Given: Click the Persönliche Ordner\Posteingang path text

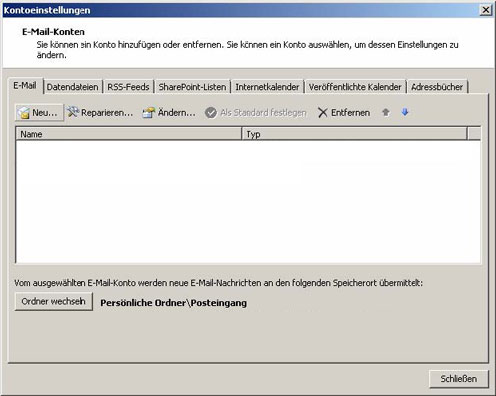Looking at the screenshot, I should pyautogui.click(x=174, y=303).
